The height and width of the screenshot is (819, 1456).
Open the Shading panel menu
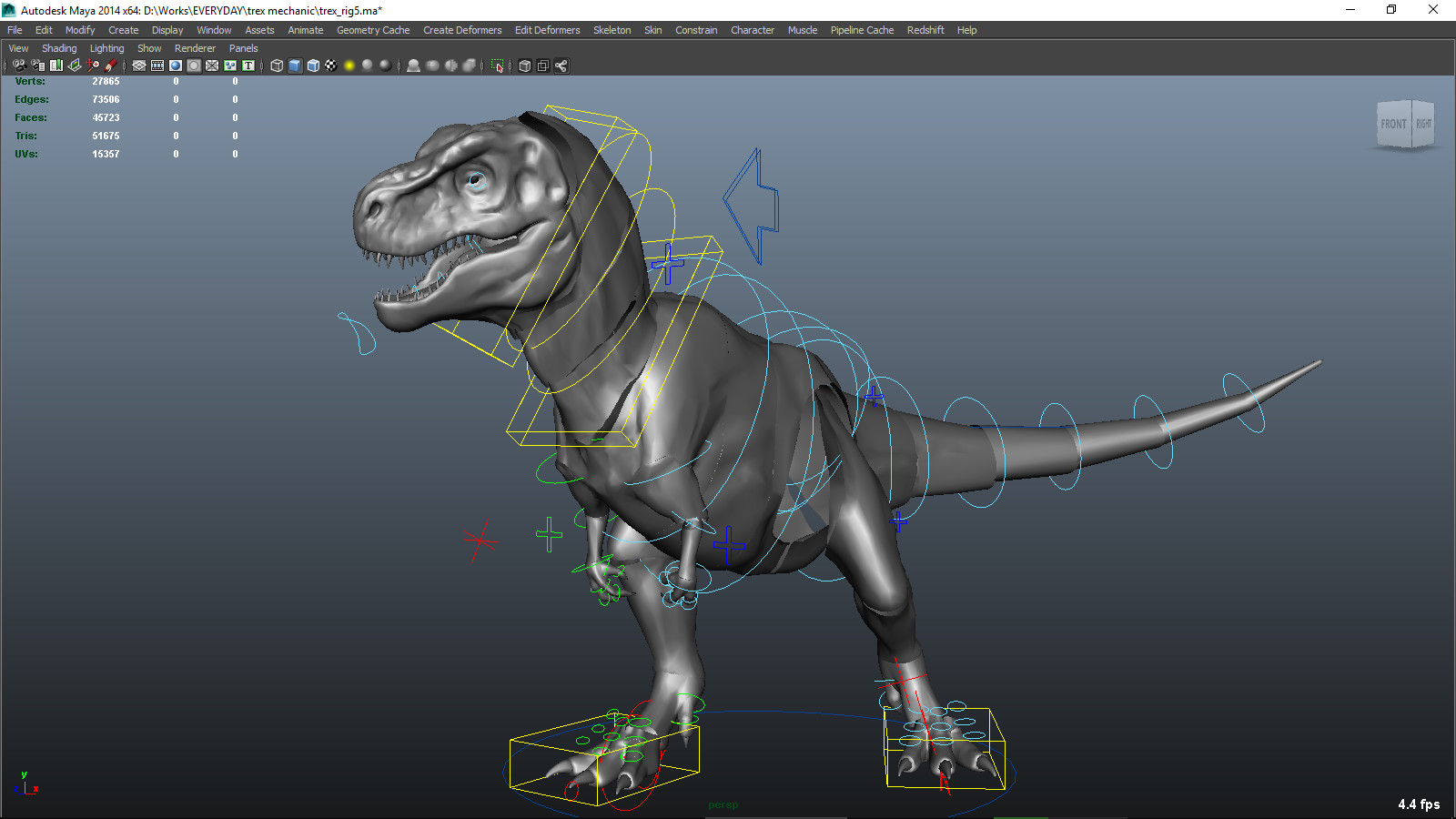tap(59, 47)
